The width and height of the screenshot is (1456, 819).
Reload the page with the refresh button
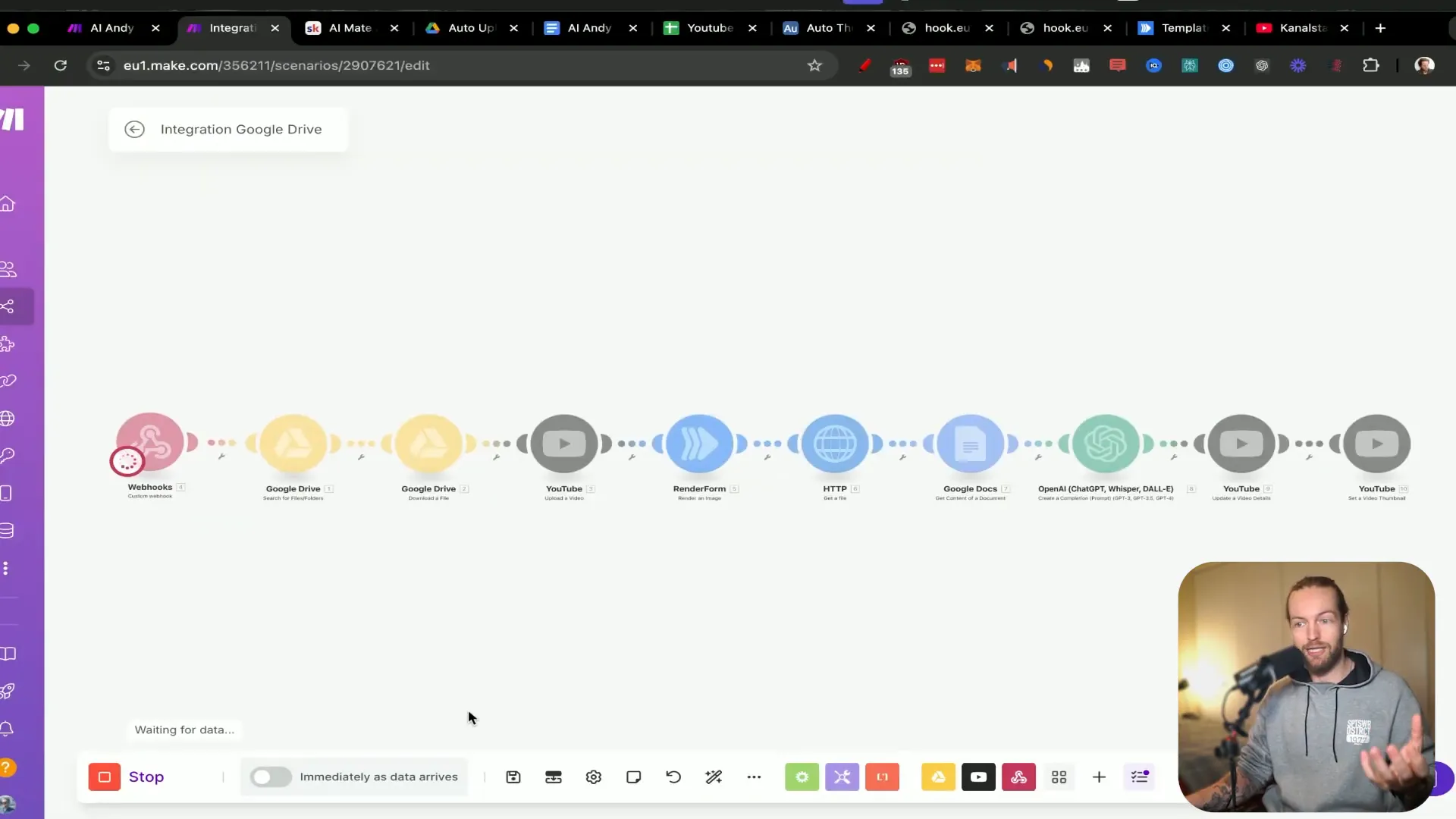pyautogui.click(x=61, y=65)
